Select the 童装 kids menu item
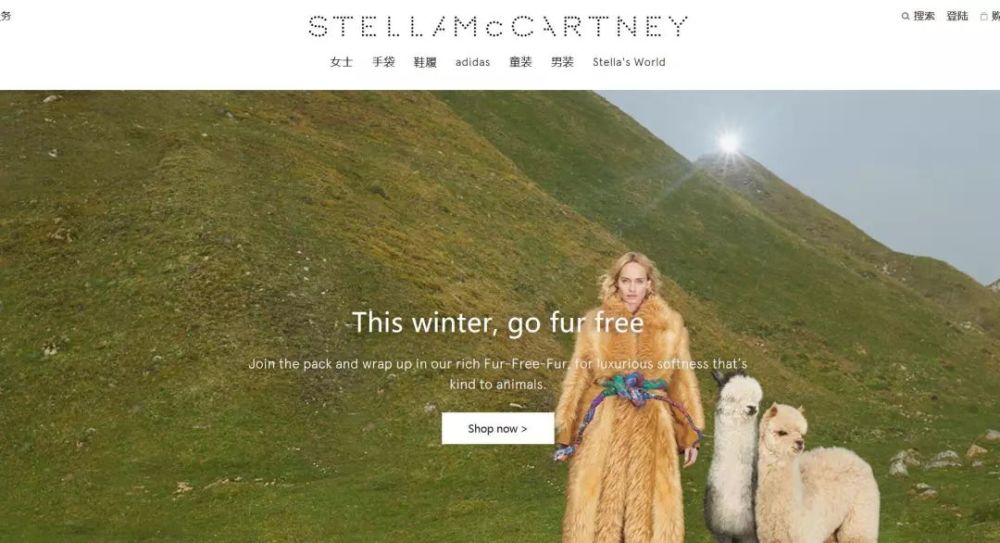This screenshot has height=543, width=1000. tap(520, 62)
